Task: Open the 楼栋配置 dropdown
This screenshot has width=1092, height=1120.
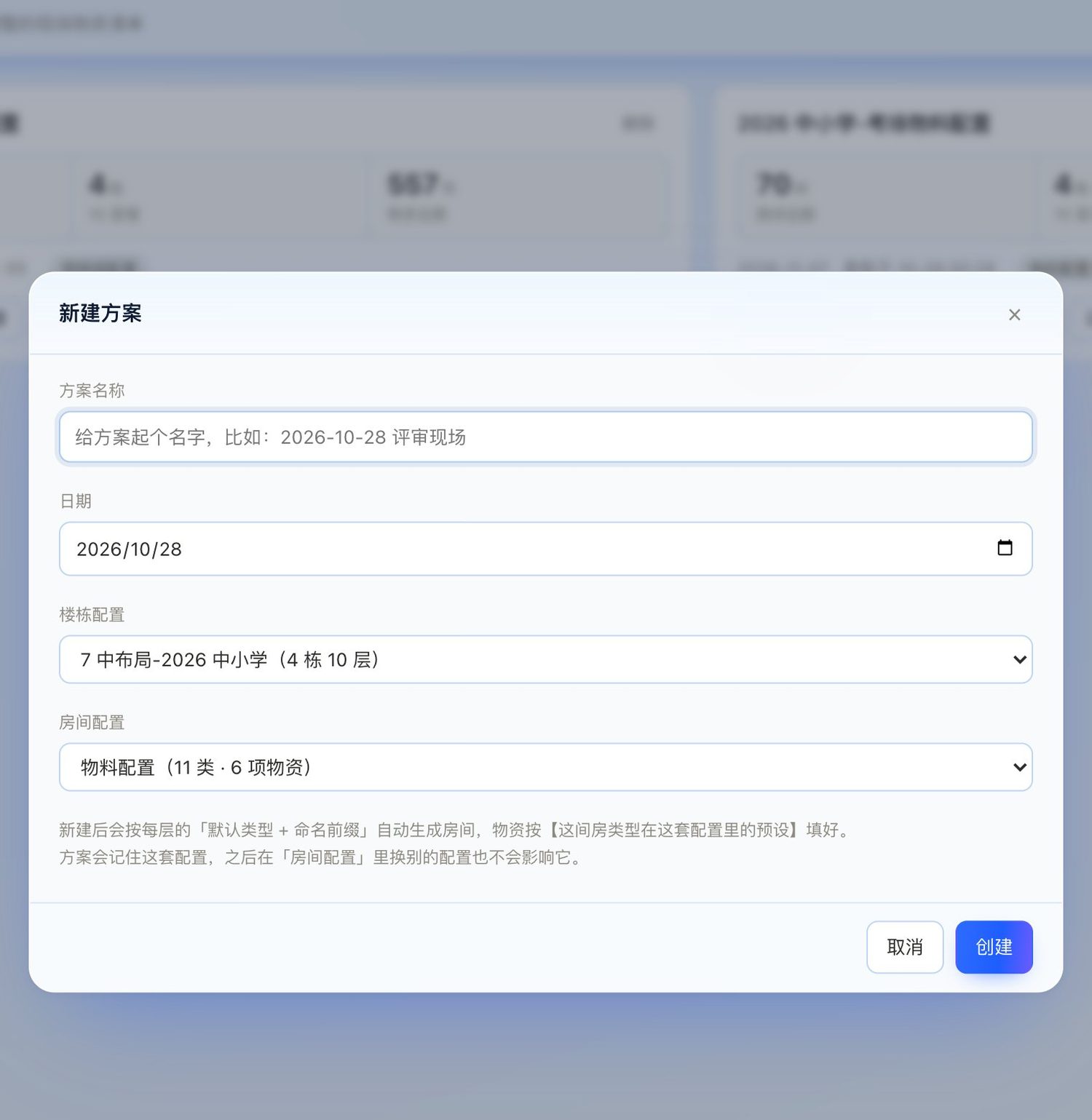Action: [x=546, y=659]
